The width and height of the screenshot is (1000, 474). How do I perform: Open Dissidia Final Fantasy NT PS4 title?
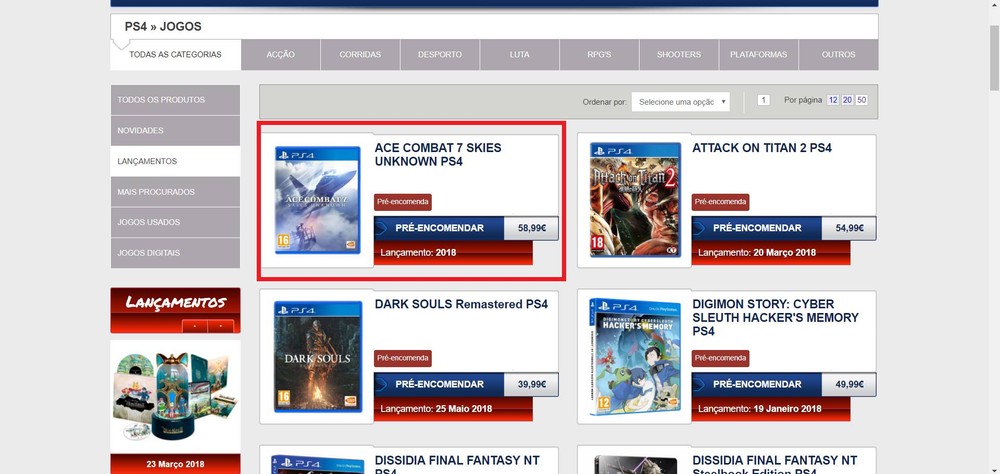coord(457,466)
